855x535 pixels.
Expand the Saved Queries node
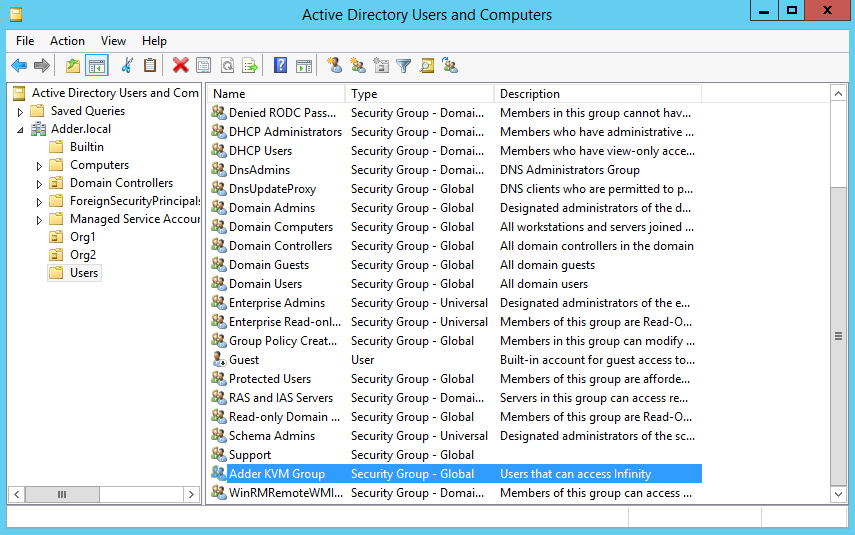[x=20, y=112]
